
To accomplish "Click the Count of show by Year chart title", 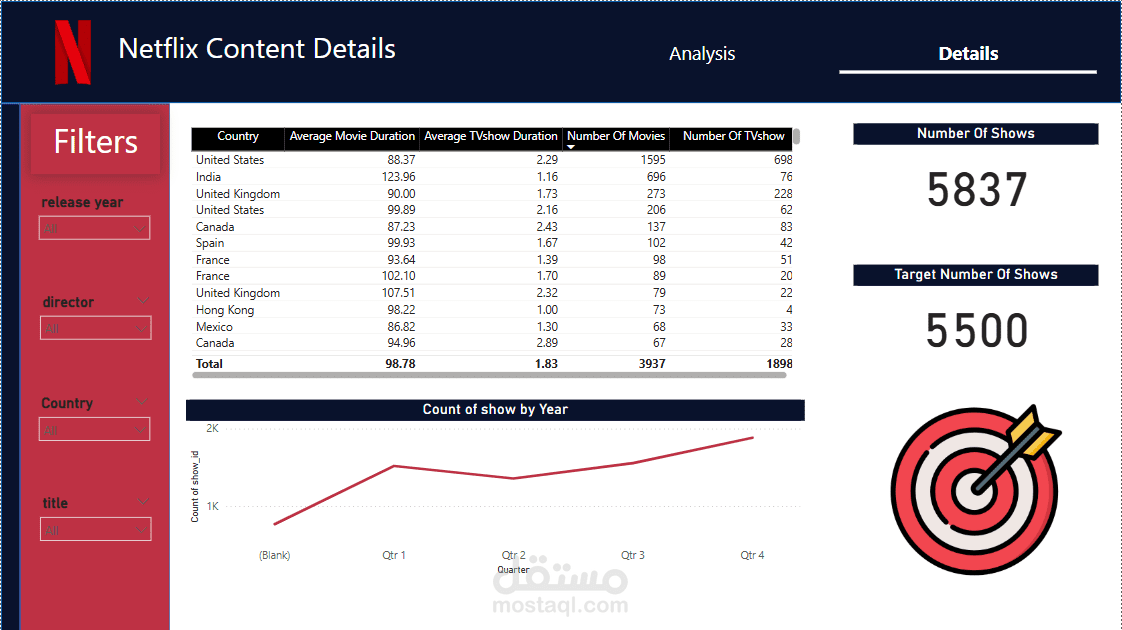I will (495, 410).
